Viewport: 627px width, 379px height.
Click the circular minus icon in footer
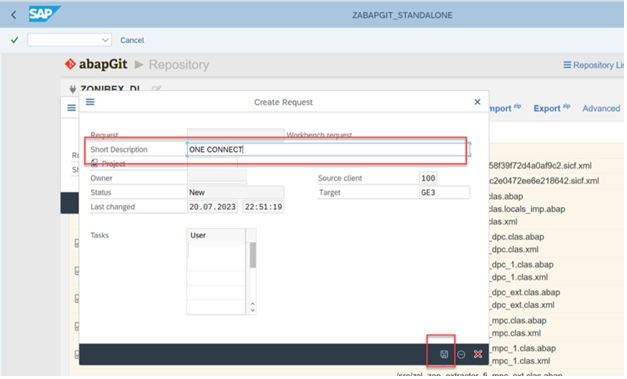point(461,354)
